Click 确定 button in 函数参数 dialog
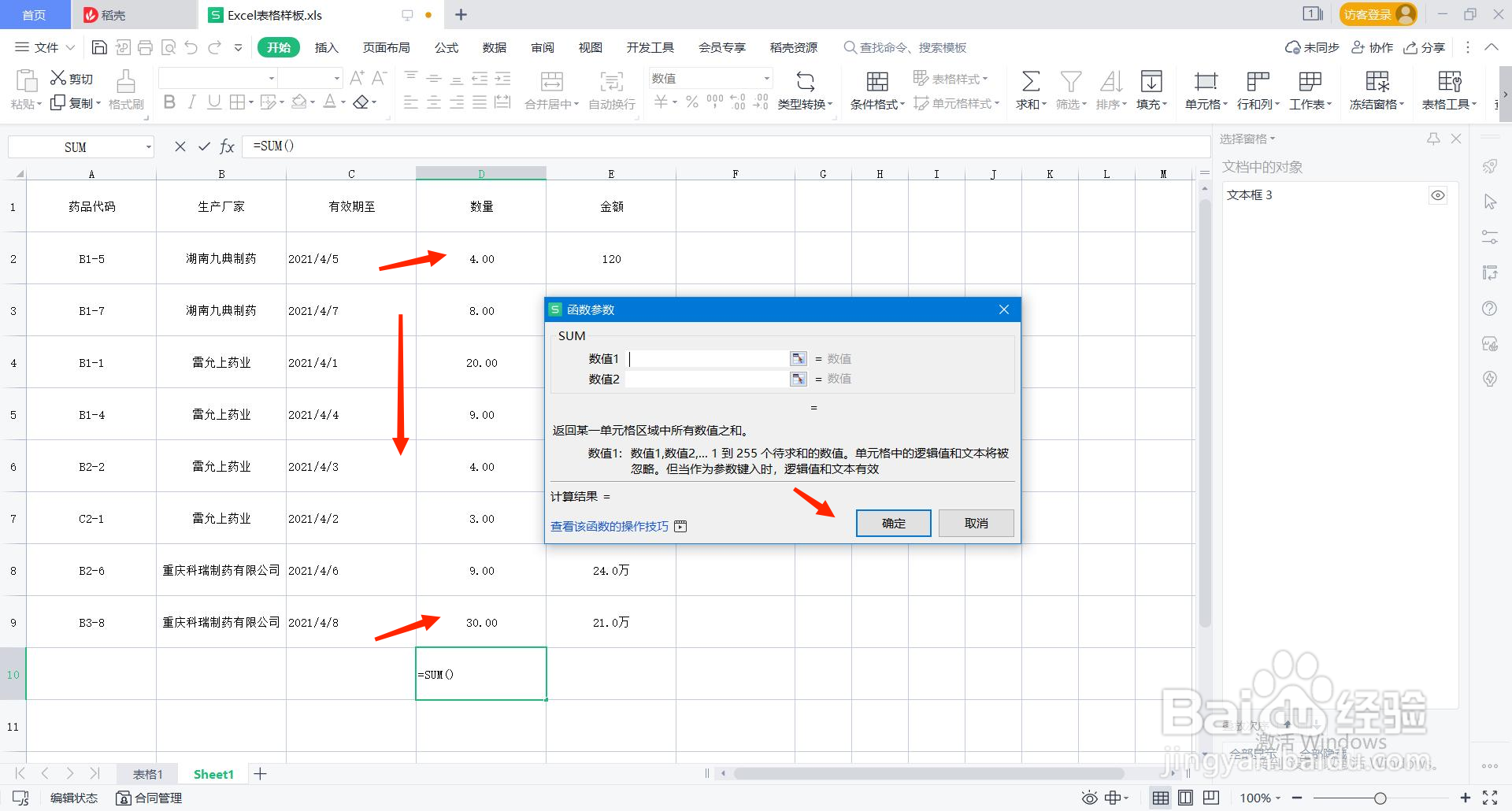 pos(894,523)
